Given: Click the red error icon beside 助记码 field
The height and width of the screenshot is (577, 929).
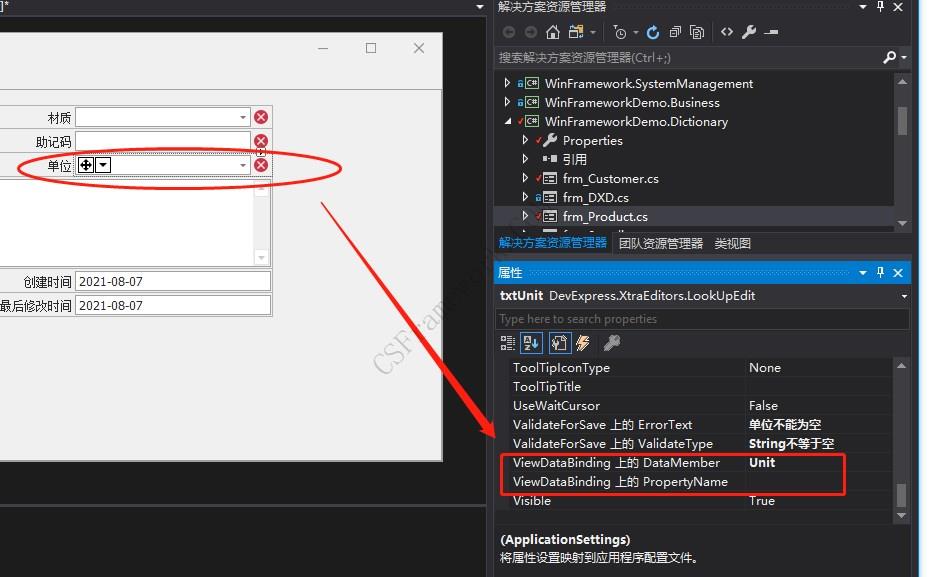Looking at the screenshot, I should pyautogui.click(x=261, y=140).
